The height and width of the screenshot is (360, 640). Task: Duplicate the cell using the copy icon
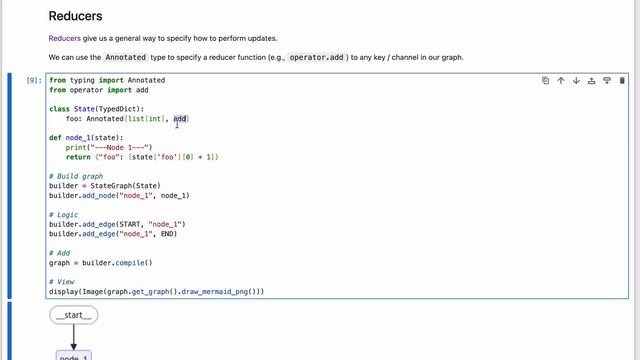pyautogui.click(x=545, y=80)
